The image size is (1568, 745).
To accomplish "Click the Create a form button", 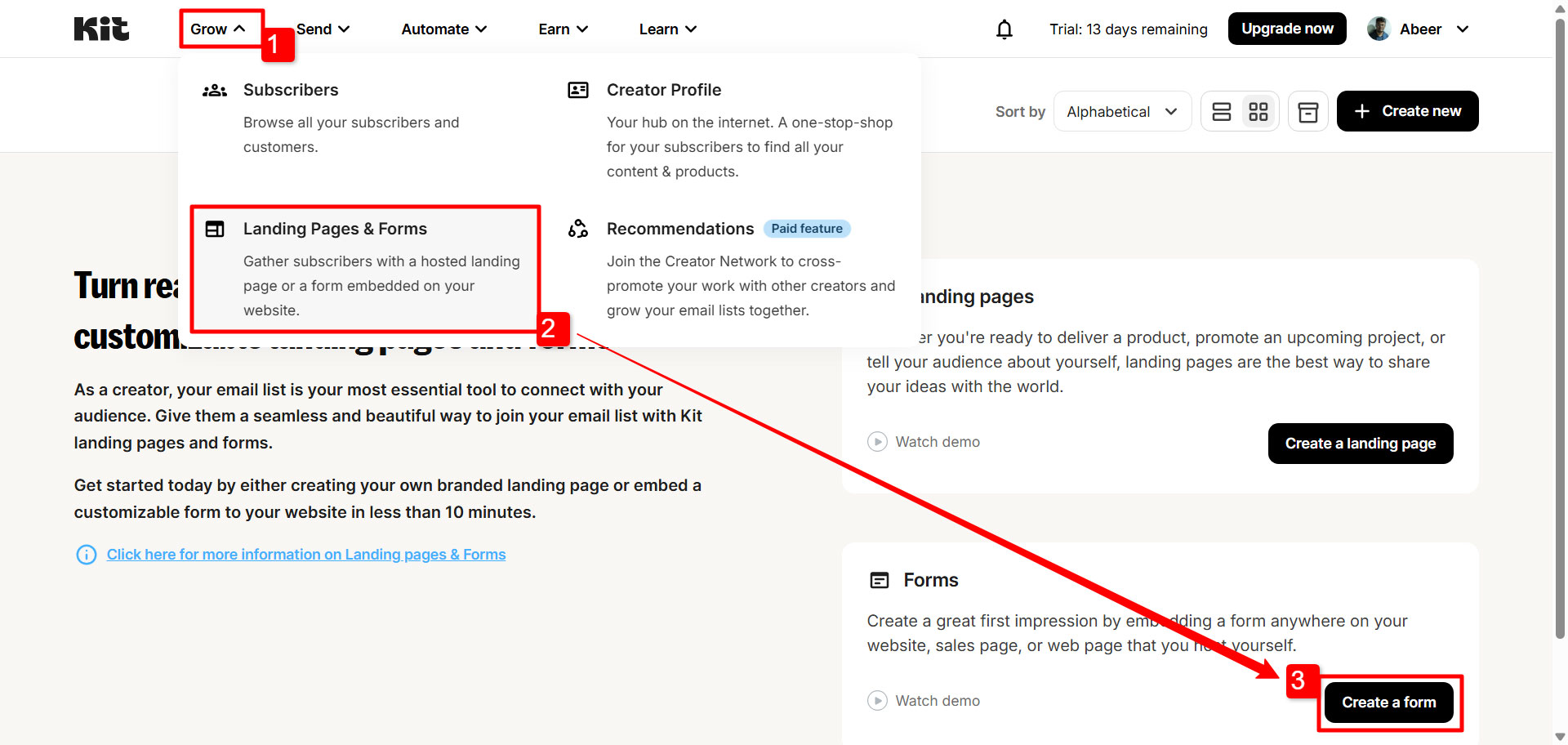I will (x=1389, y=703).
